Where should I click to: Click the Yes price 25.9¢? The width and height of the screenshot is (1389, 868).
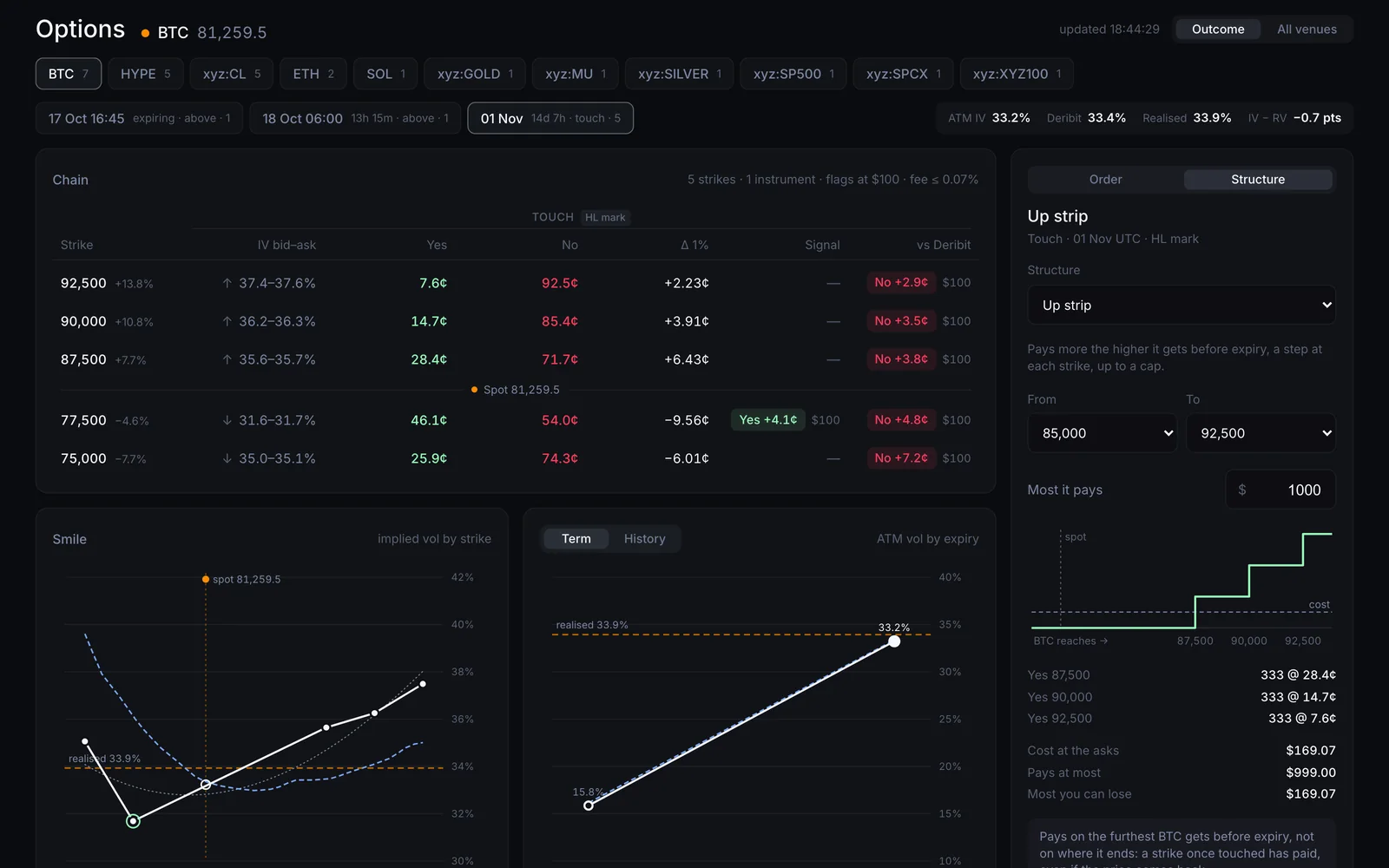(429, 458)
